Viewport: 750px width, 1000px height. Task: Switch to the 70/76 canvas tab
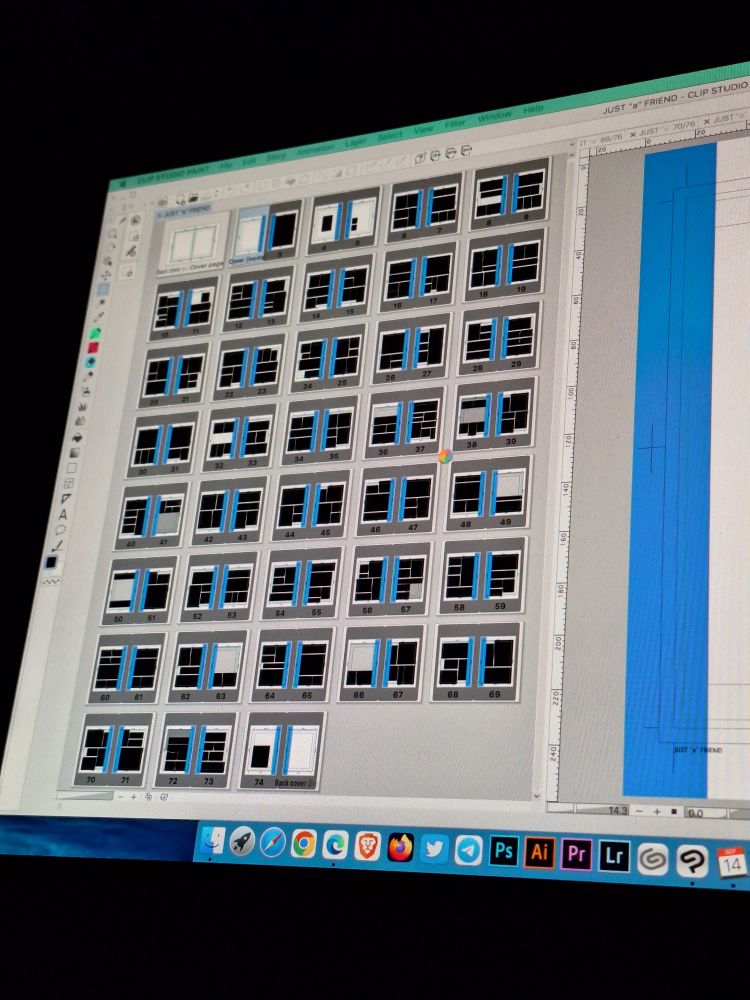[666, 128]
